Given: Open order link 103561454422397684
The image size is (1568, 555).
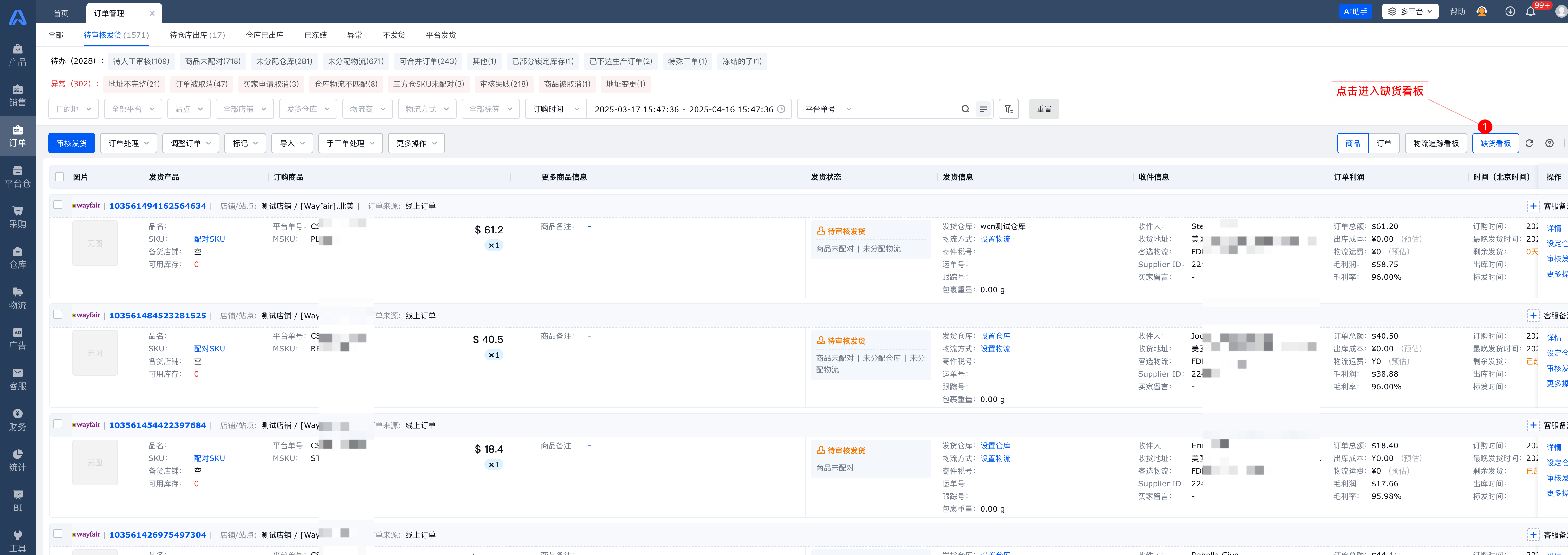Looking at the screenshot, I should point(158,425).
